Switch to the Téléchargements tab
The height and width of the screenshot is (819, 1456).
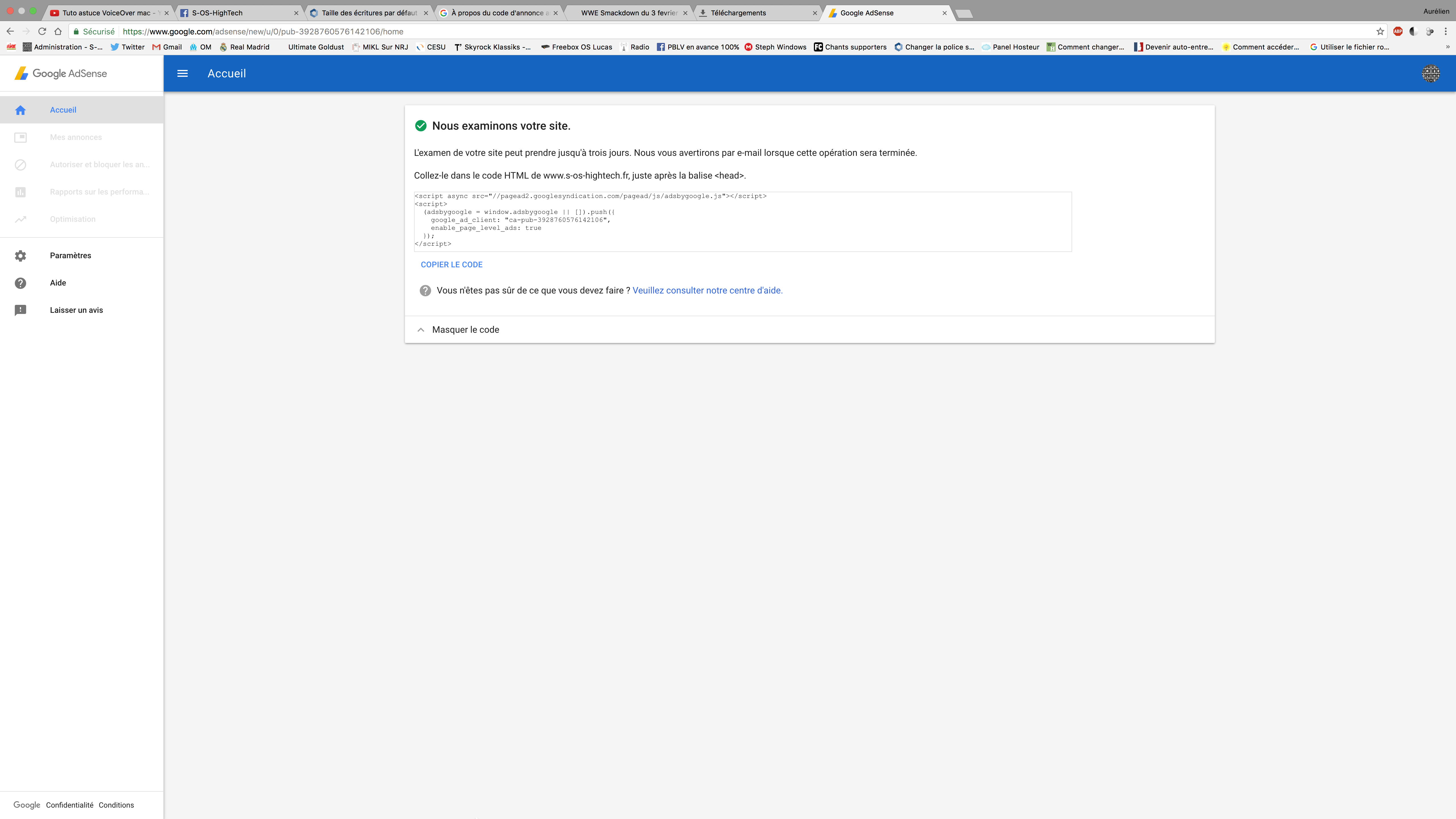(738, 13)
